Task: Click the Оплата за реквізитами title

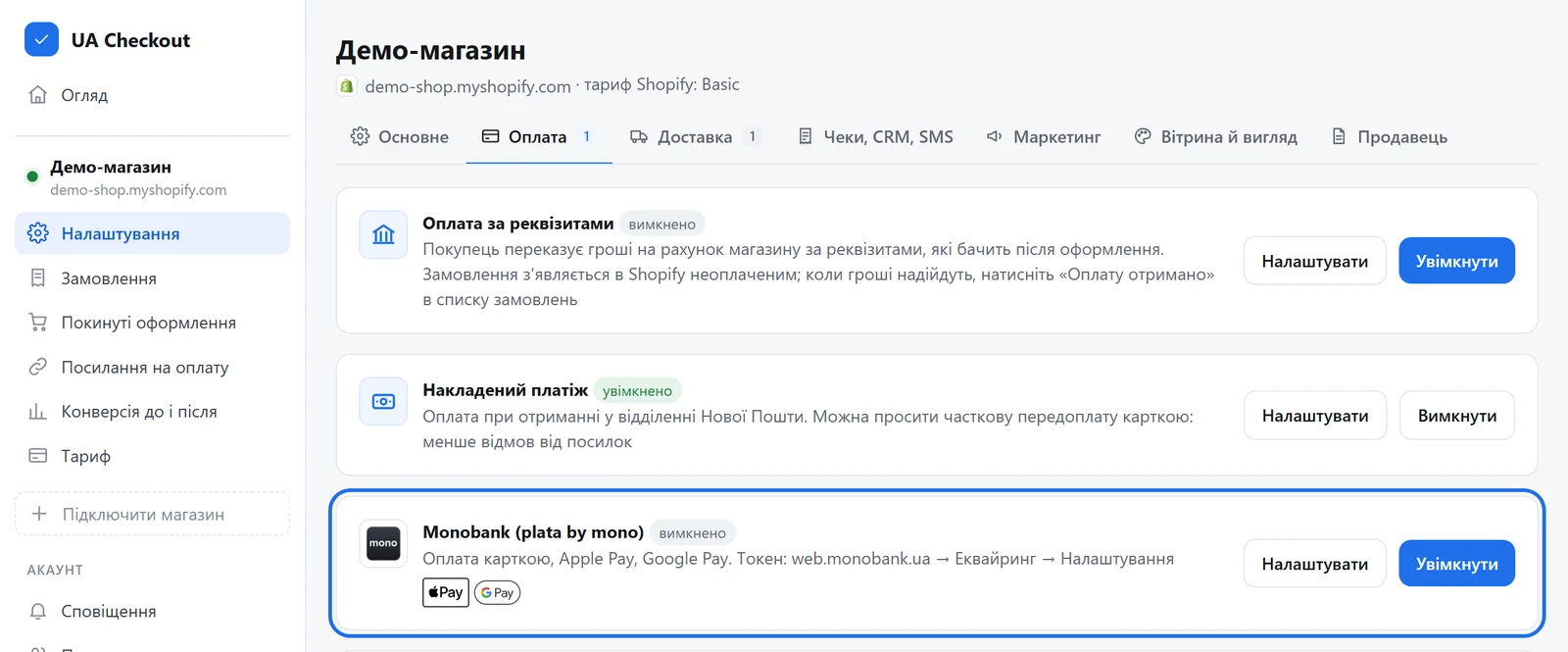Action: [x=518, y=224]
